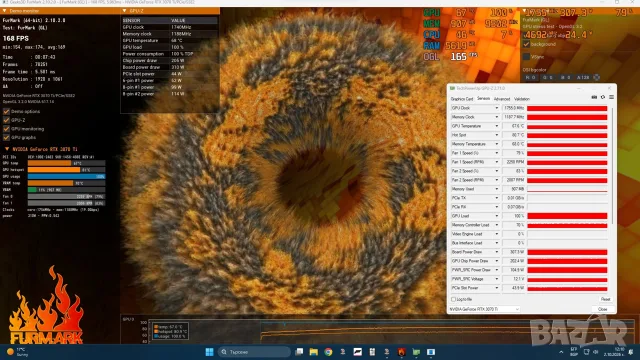Click the taskbar search box
The height and width of the screenshot is (360, 640).
pos(254,352)
